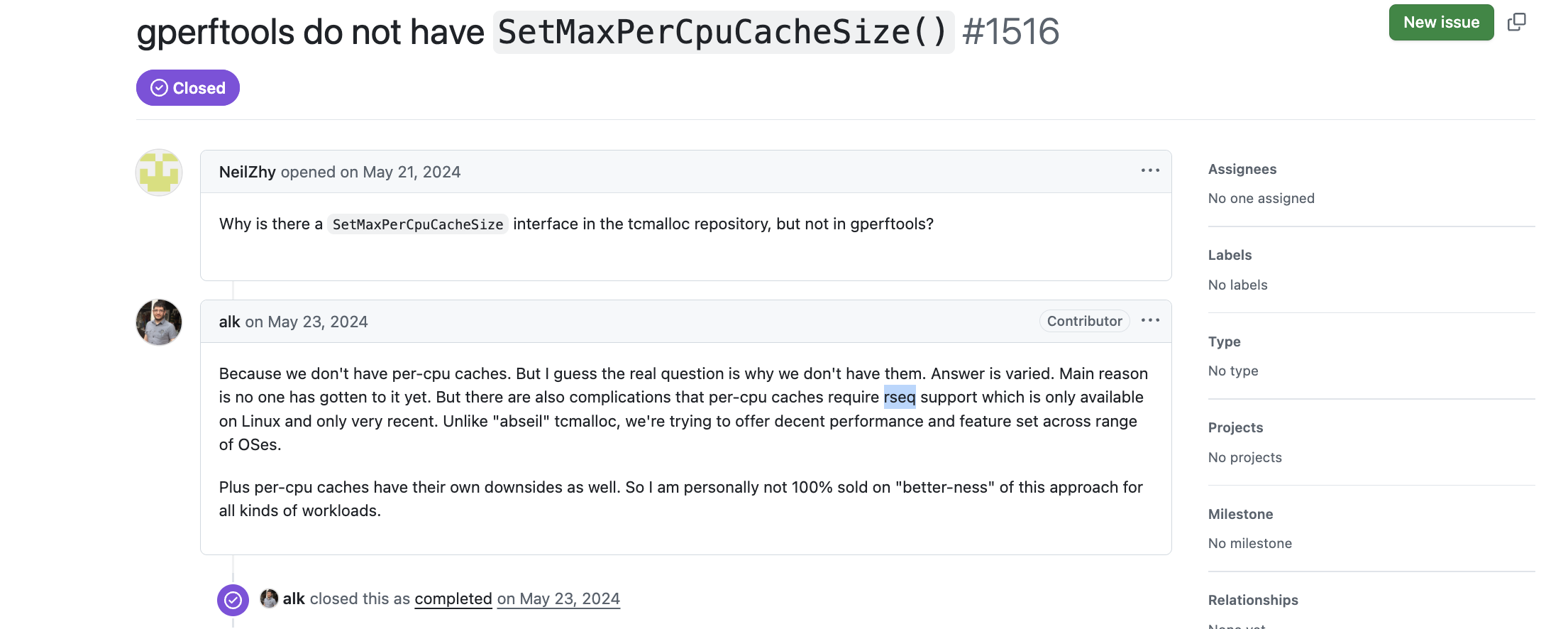
Task: Click the Closed status badge
Action: (188, 88)
